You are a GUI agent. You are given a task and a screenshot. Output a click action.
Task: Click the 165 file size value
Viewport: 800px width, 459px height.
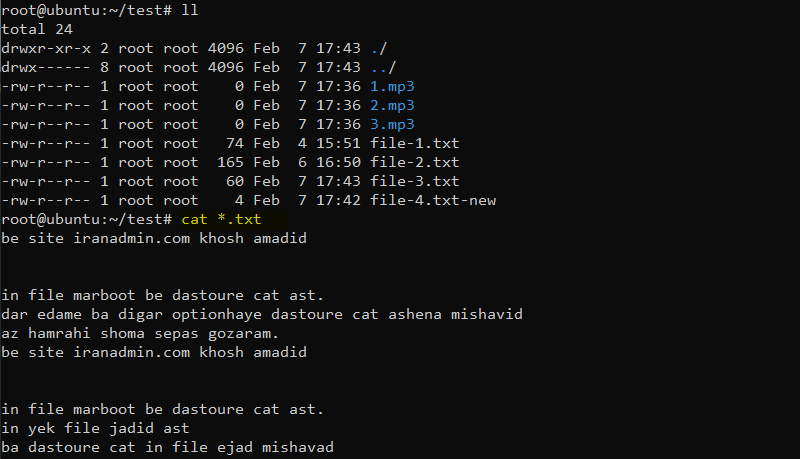(230, 162)
